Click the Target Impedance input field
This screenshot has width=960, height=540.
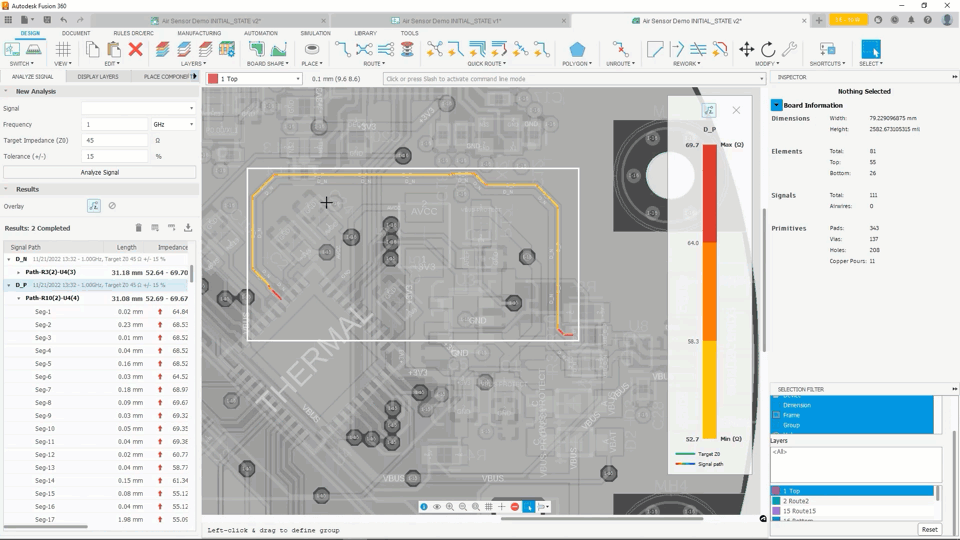tap(115, 140)
